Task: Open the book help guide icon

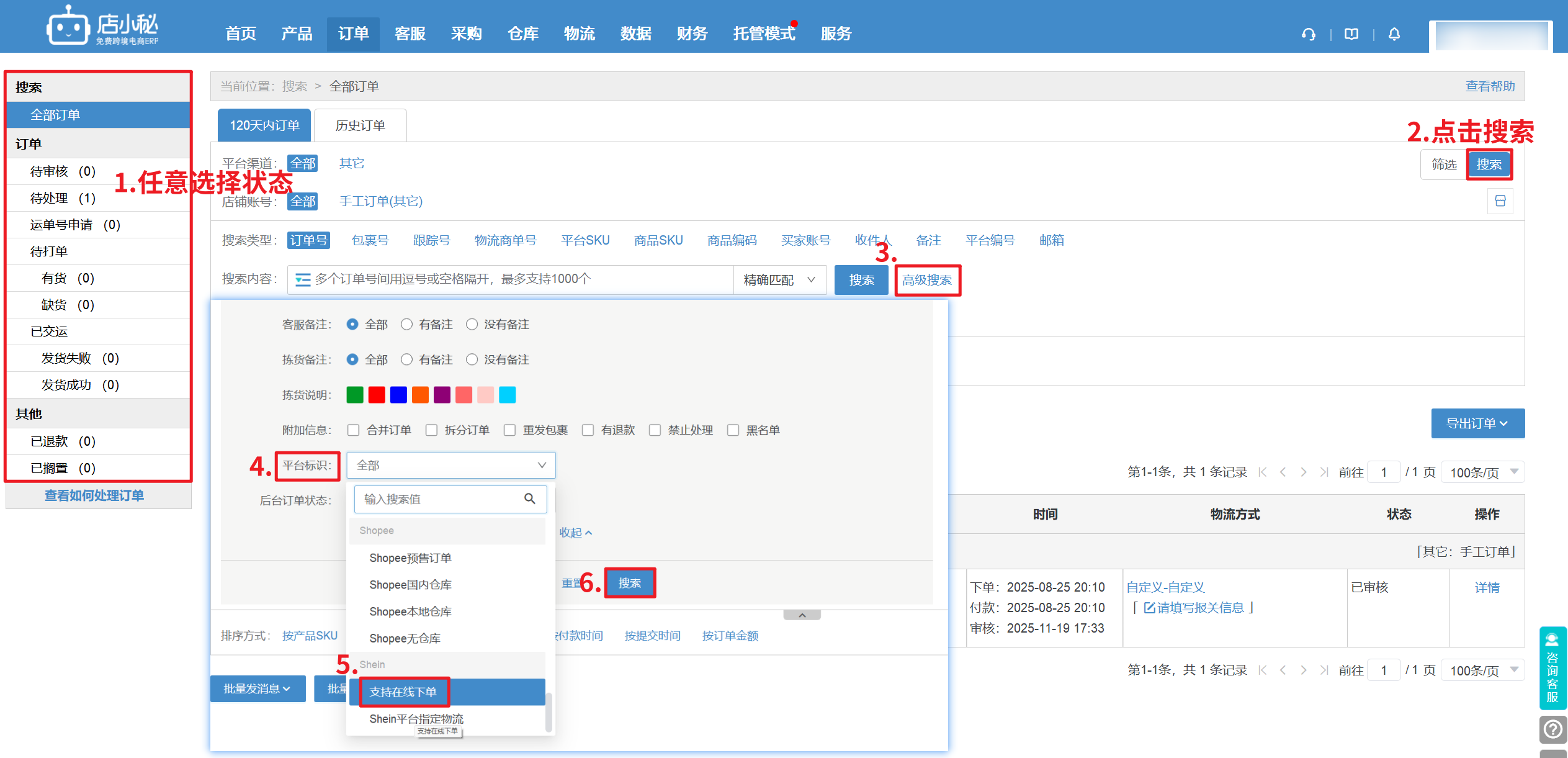Action: point(1351,34)
